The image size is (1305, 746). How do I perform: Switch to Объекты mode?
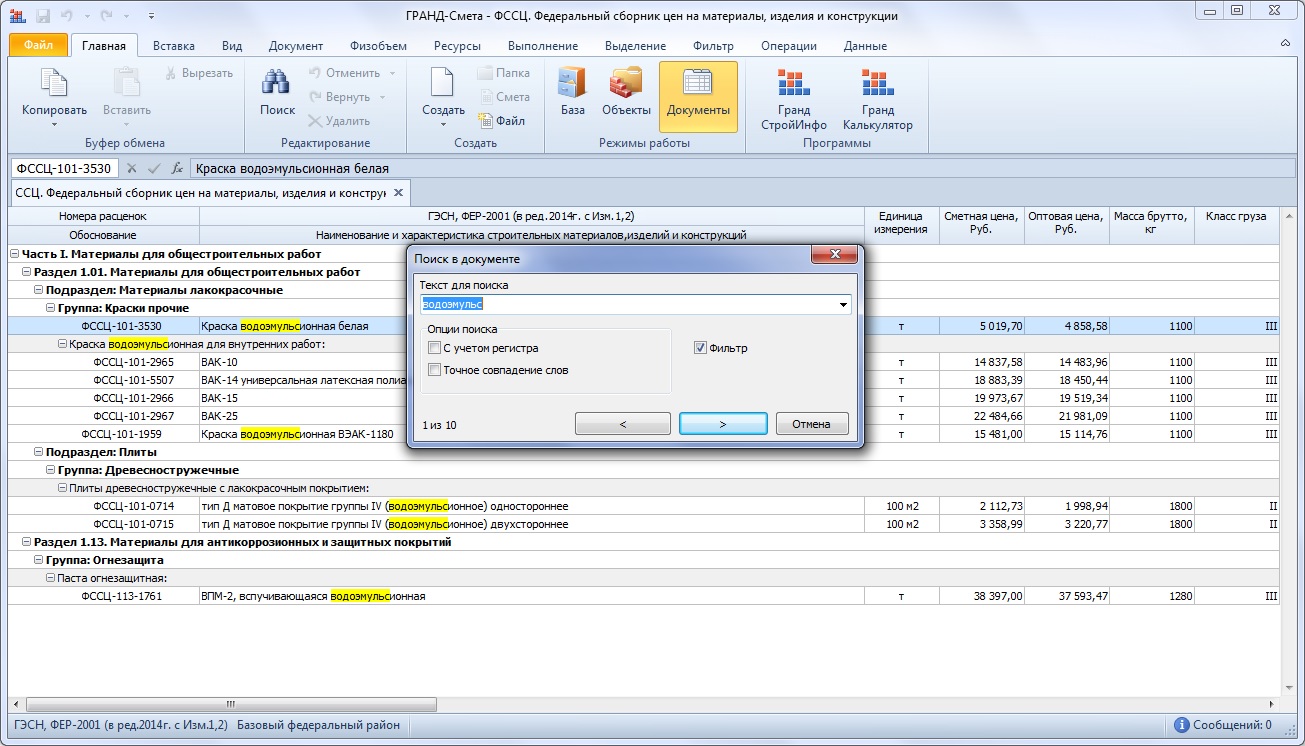coord(626,85)
